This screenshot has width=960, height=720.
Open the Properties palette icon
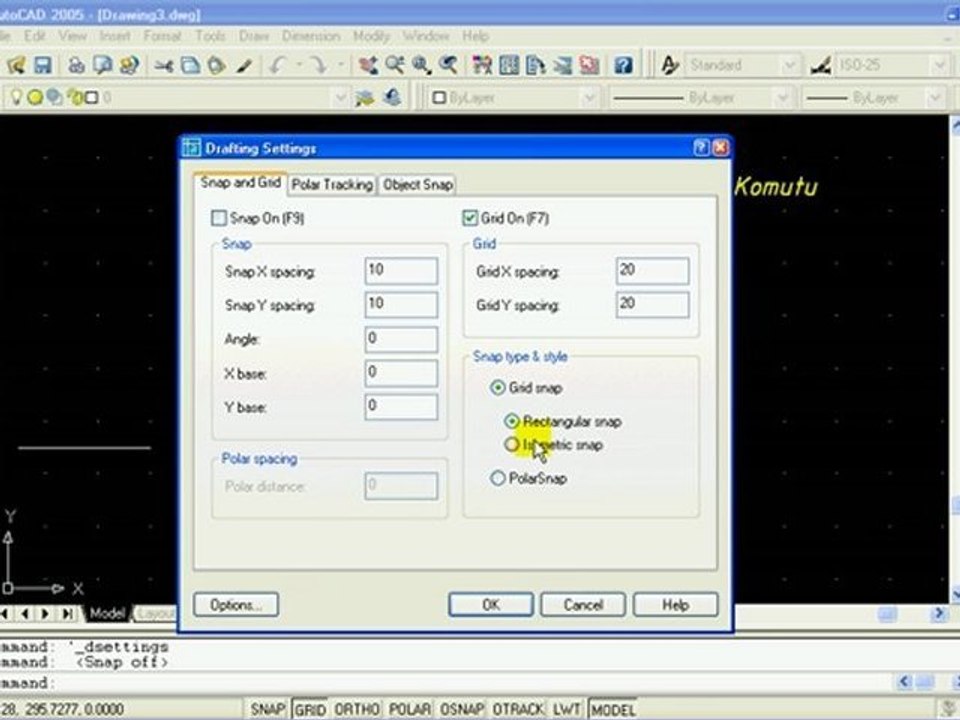(x=482, y=64)
